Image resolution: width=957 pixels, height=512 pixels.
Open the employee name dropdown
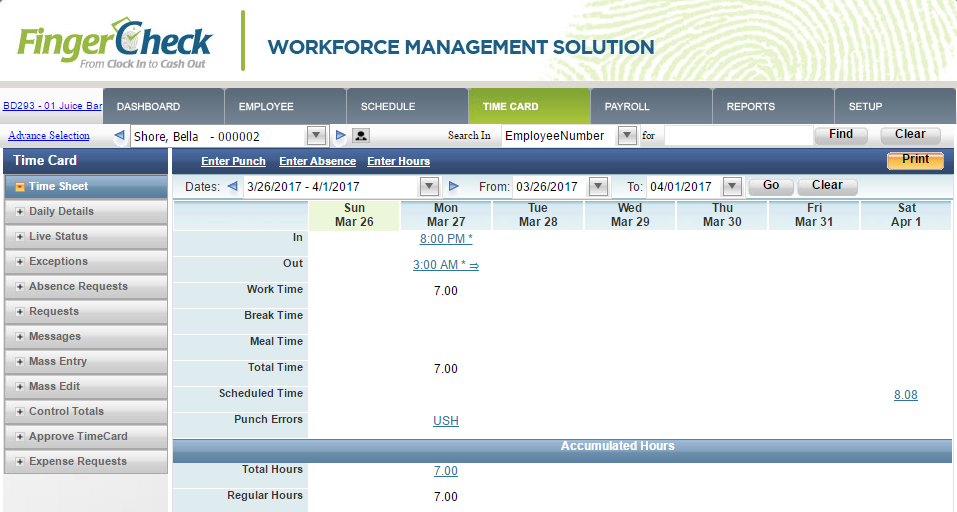(x=316, y=135)
